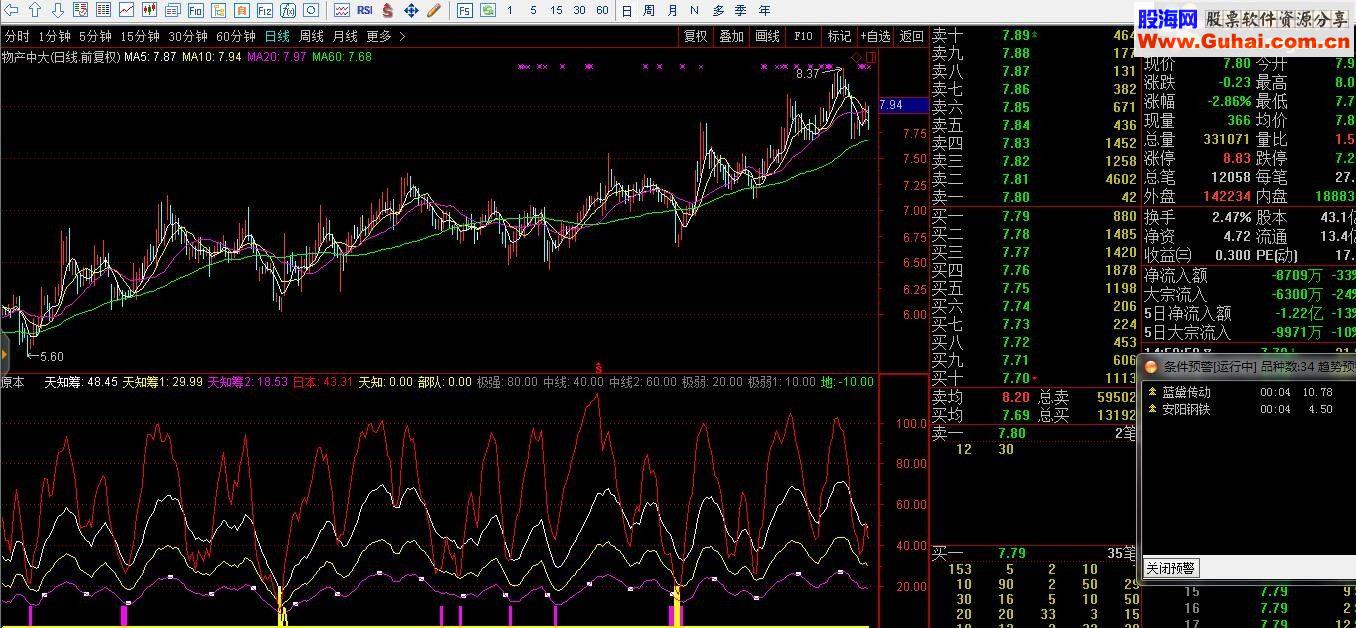Click the down arrow toolbar icon
This screenshot has height=628, width=1356.
coord(58,10)
